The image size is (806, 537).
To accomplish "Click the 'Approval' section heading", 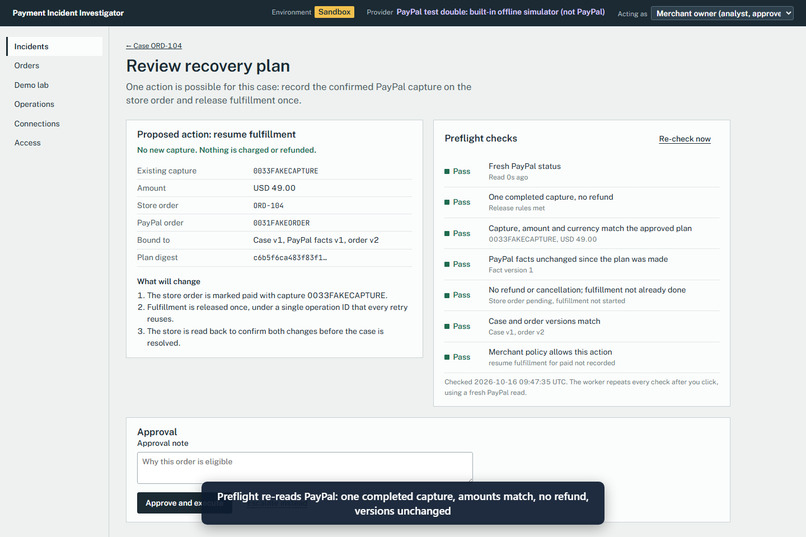I will tap(157, 432).
